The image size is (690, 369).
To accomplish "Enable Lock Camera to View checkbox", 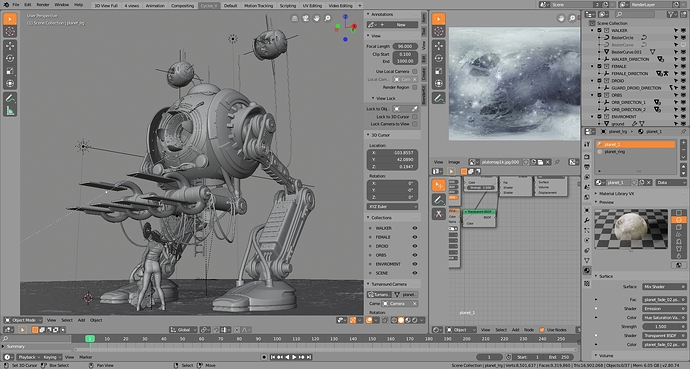I will tap(414, 124).
